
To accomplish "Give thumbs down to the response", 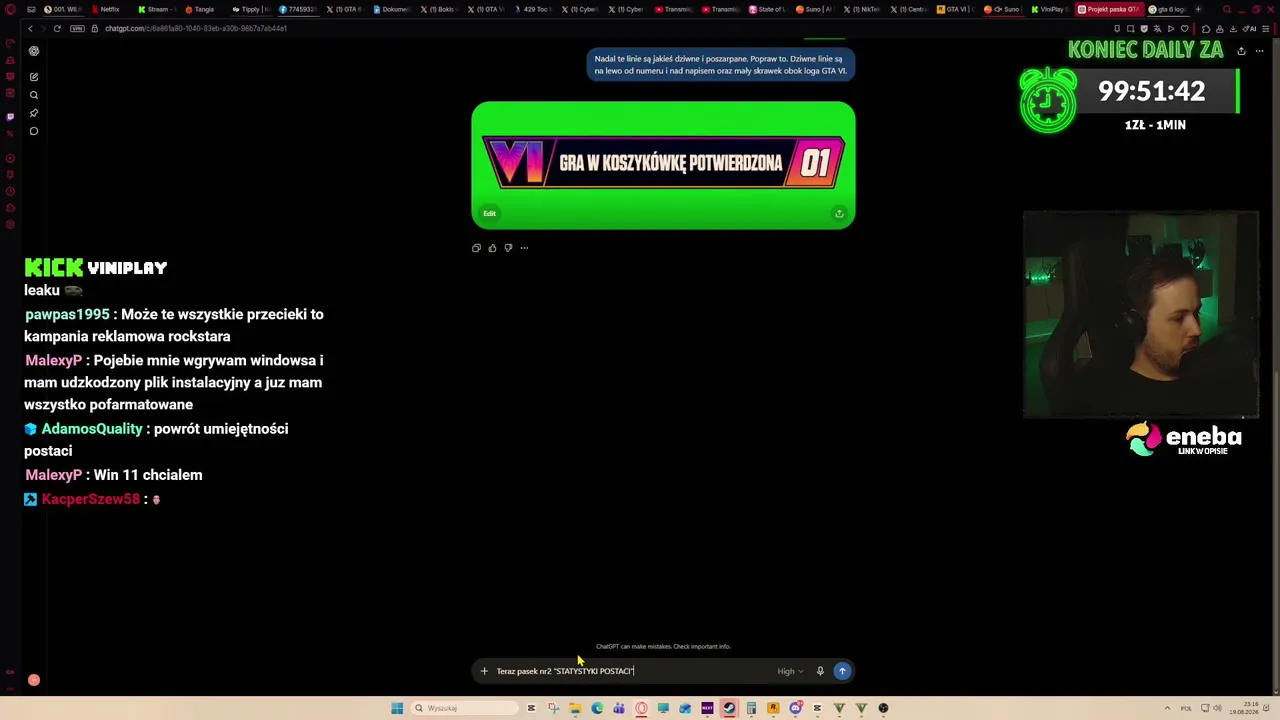I will (x=508, y=248).
